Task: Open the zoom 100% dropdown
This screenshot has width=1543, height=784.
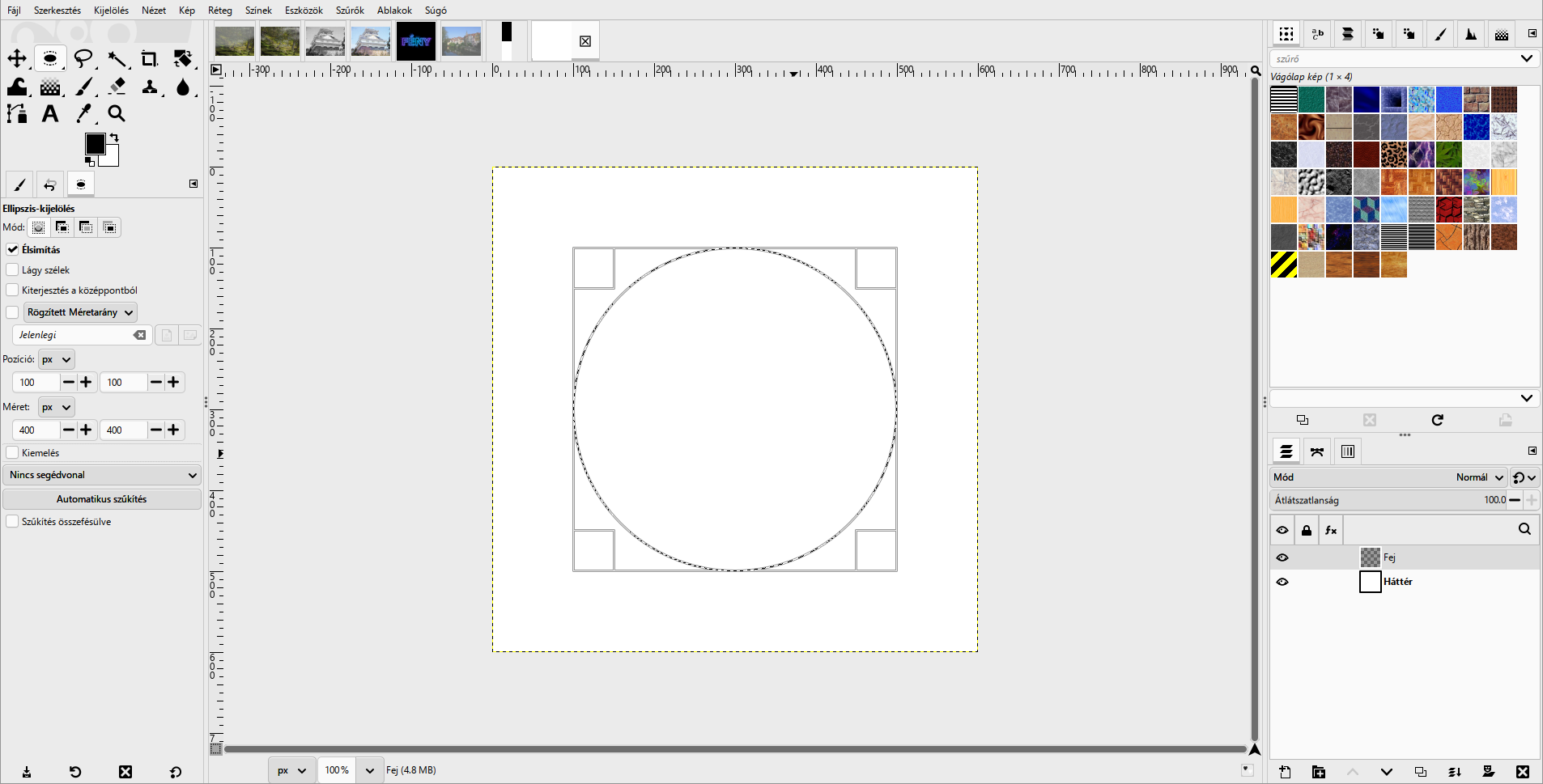Action: (370, 770)
